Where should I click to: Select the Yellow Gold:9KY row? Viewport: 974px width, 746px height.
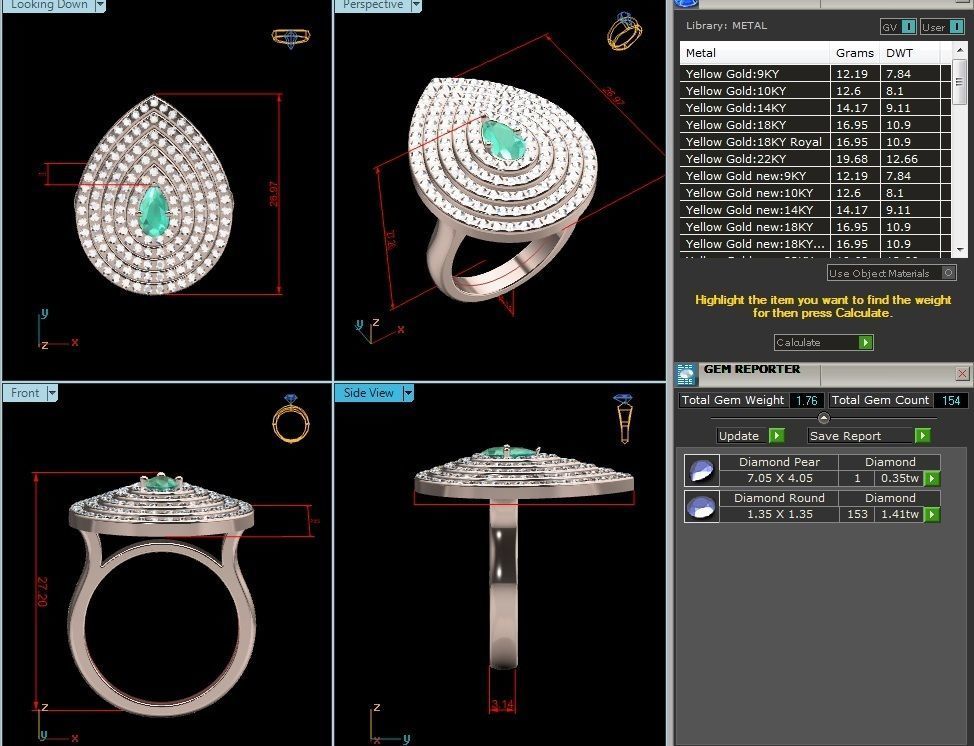[x=815, y=73]
